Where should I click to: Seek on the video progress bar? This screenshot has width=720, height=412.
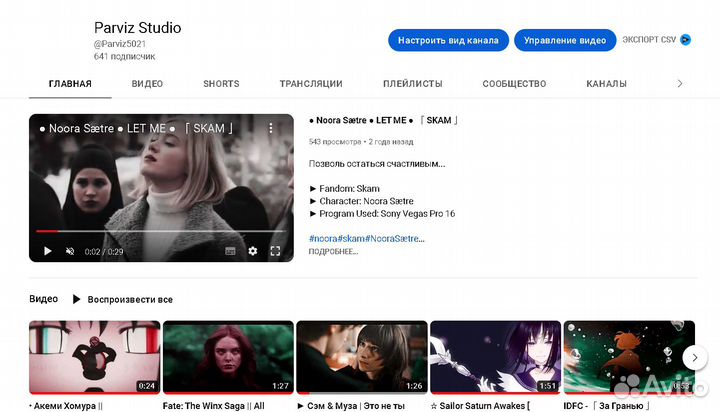[x=160, y=232]
